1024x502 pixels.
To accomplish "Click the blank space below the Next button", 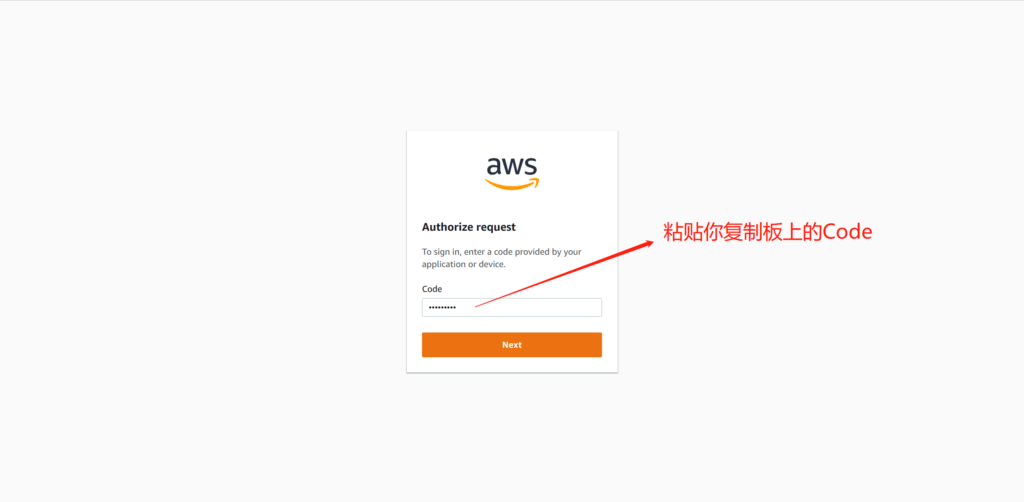I will (512, 365).
